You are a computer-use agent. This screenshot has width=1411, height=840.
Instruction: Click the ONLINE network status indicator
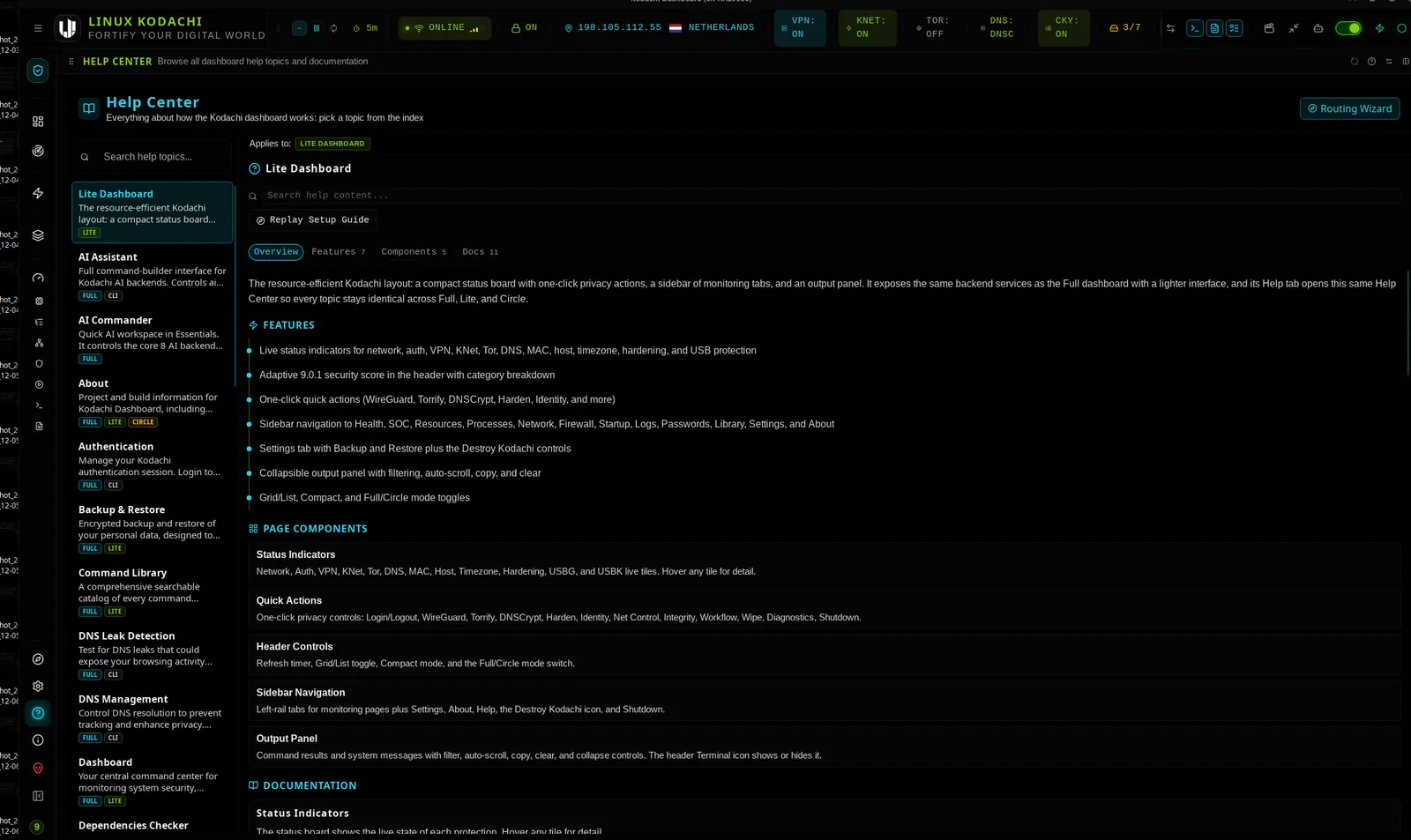coord(444,28)
